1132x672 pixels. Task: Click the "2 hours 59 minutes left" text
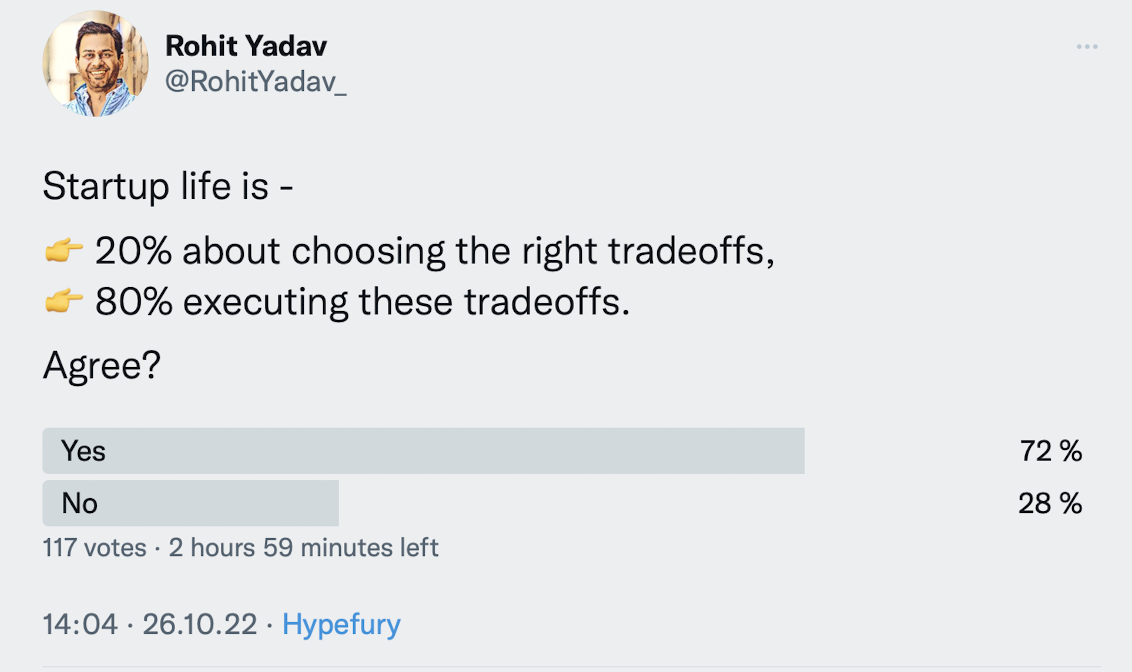pyautogui.click(x=304, y=548)
